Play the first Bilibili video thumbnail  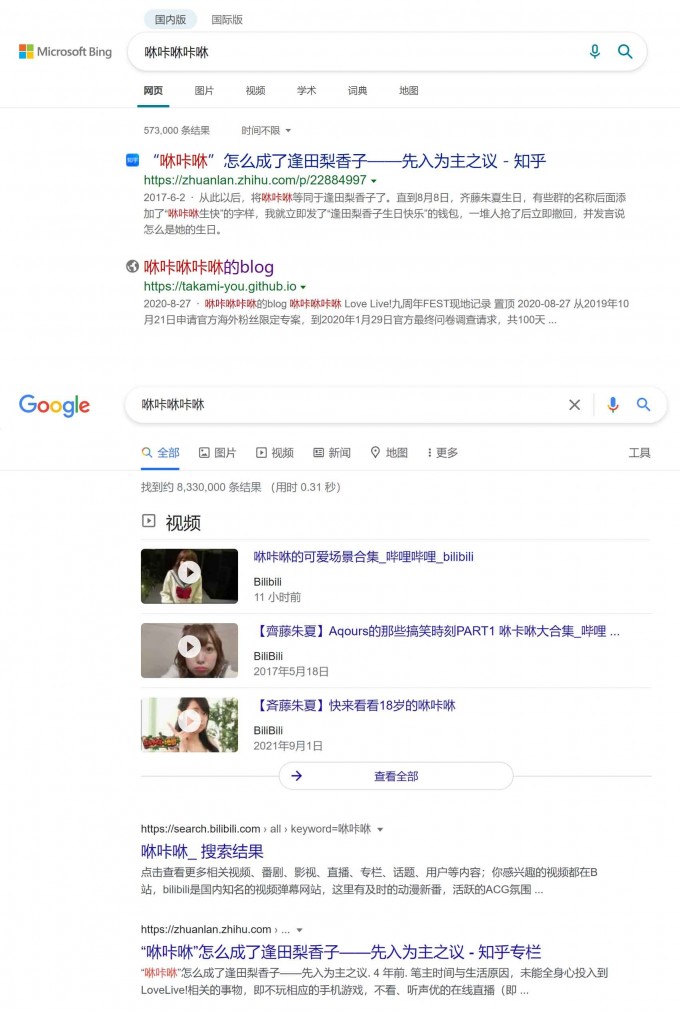click(189, 576)
